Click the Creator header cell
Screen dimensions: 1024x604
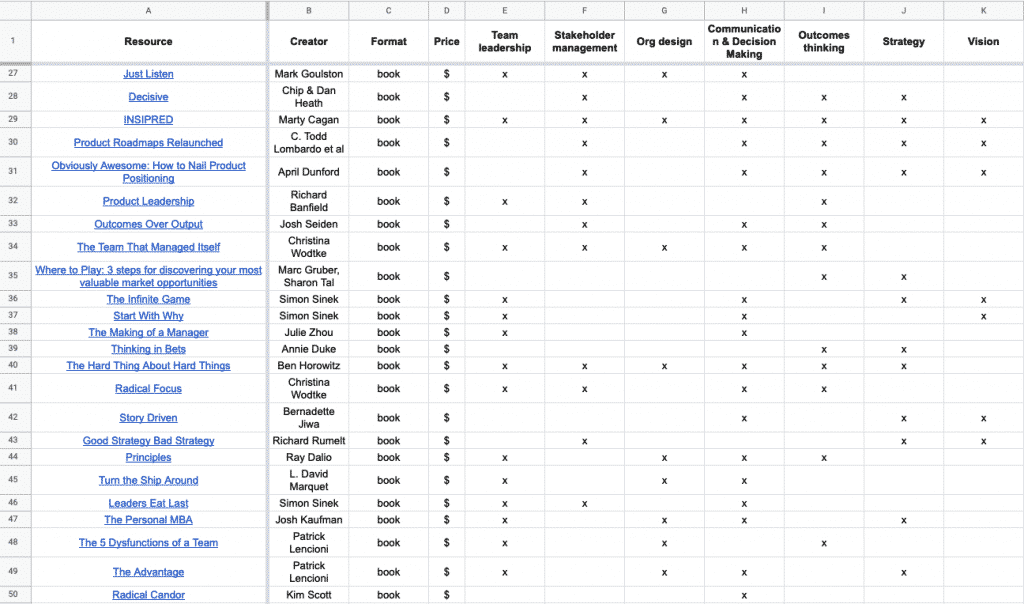308,41
